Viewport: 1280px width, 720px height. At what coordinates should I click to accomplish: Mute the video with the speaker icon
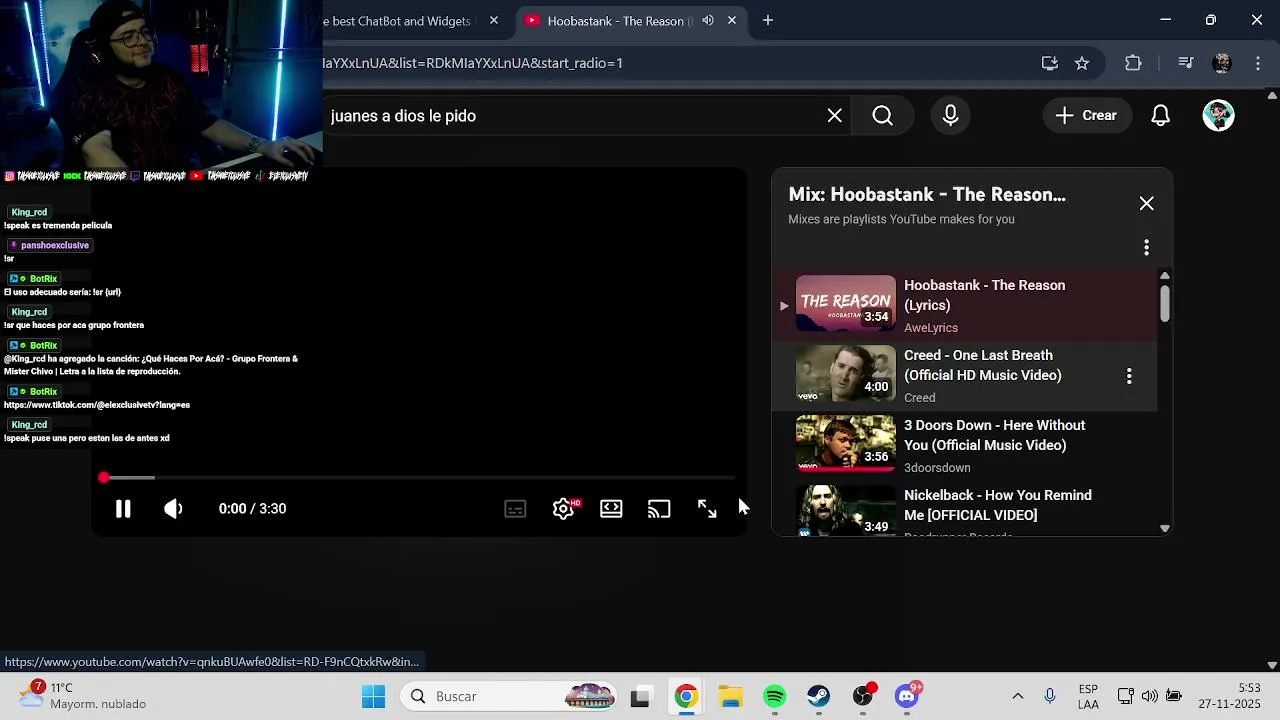click(x=173, y=509)
